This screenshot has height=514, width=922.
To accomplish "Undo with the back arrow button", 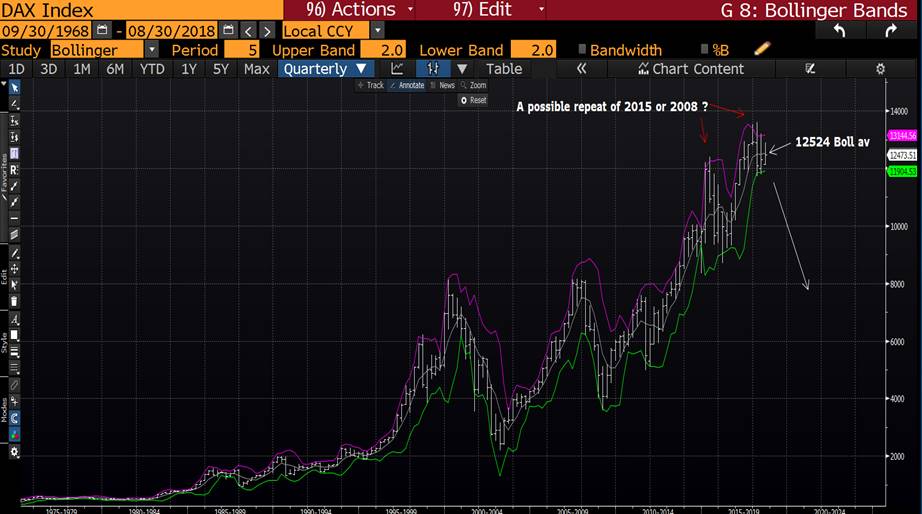I will coord(839,31).
